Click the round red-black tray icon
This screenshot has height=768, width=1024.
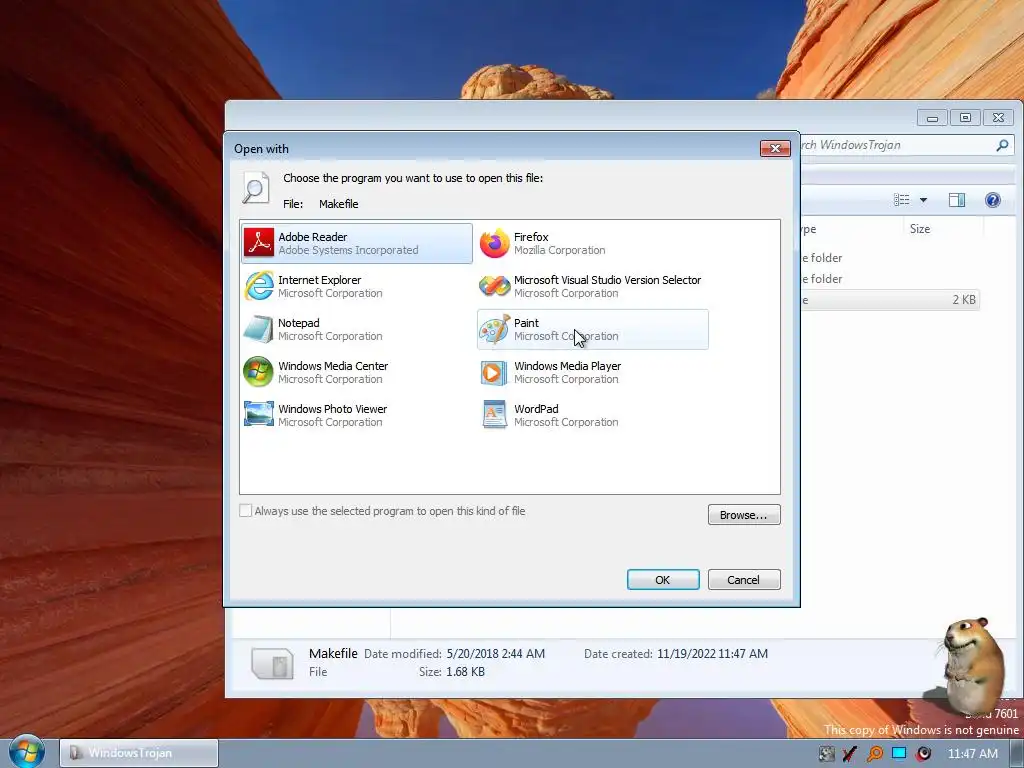coord(923,754)
